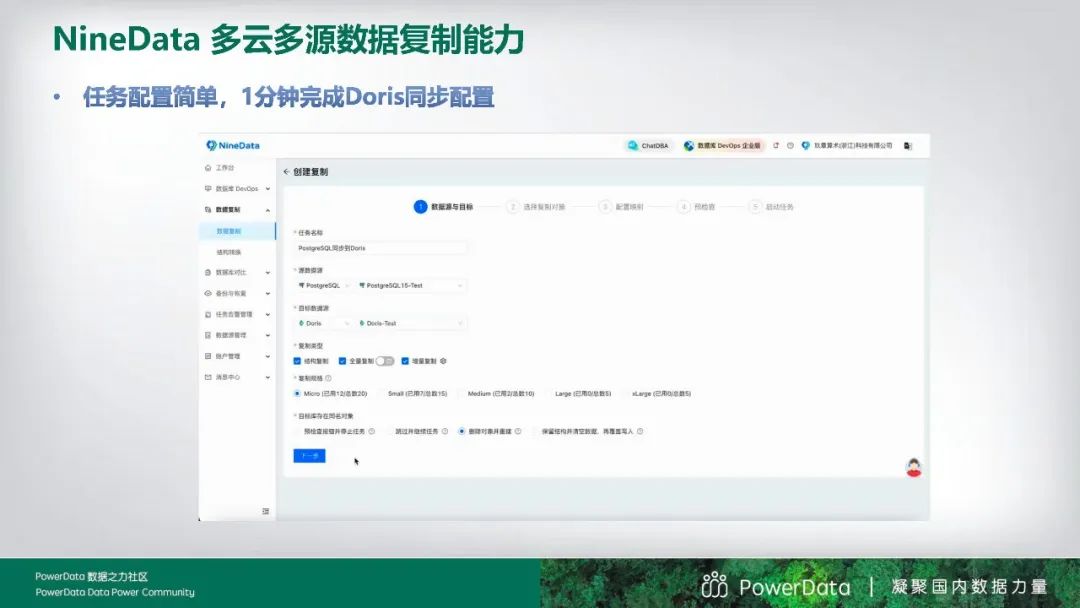This screenshot has width=1080, height=608.
Task: Click the back arrow beside 创建复制
Action: (287, 171)
